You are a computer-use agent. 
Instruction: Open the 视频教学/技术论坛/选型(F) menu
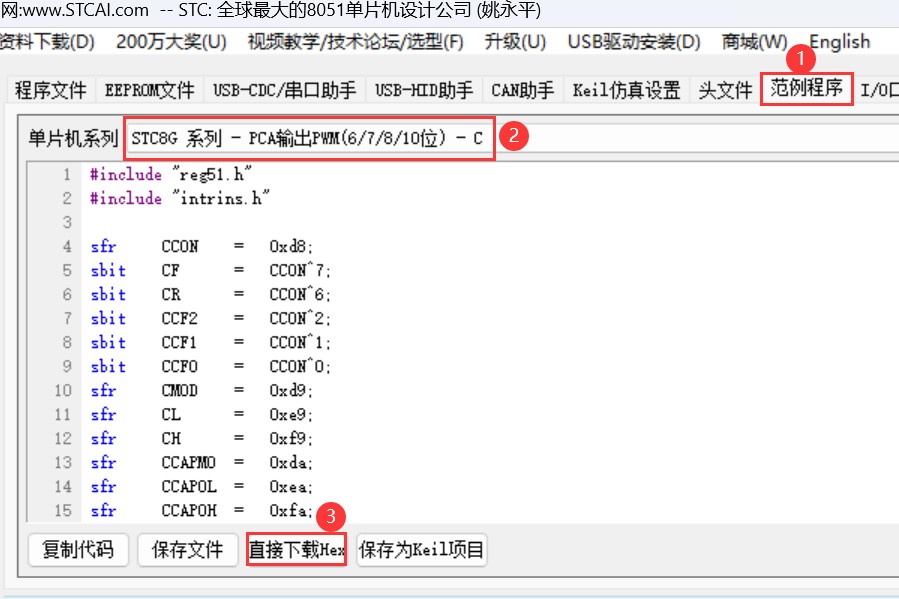355,42
